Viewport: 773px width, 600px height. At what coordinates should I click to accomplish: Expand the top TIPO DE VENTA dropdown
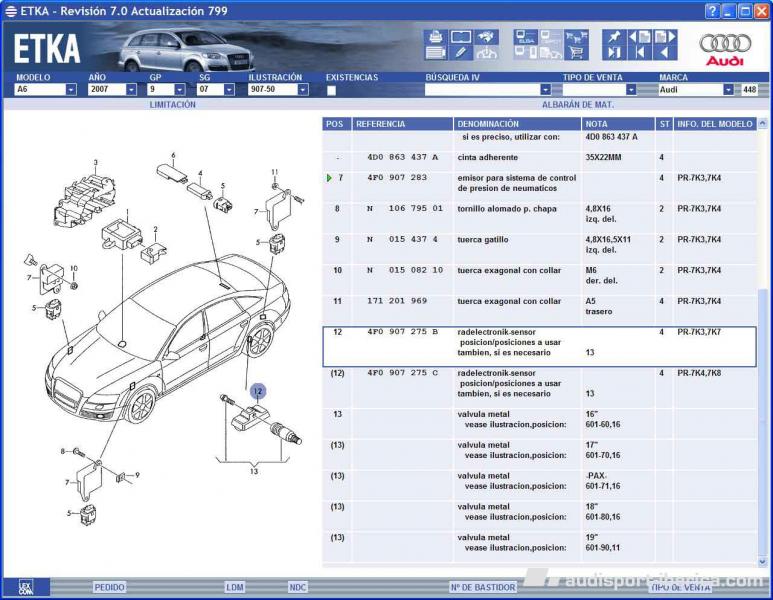point(631,89)
